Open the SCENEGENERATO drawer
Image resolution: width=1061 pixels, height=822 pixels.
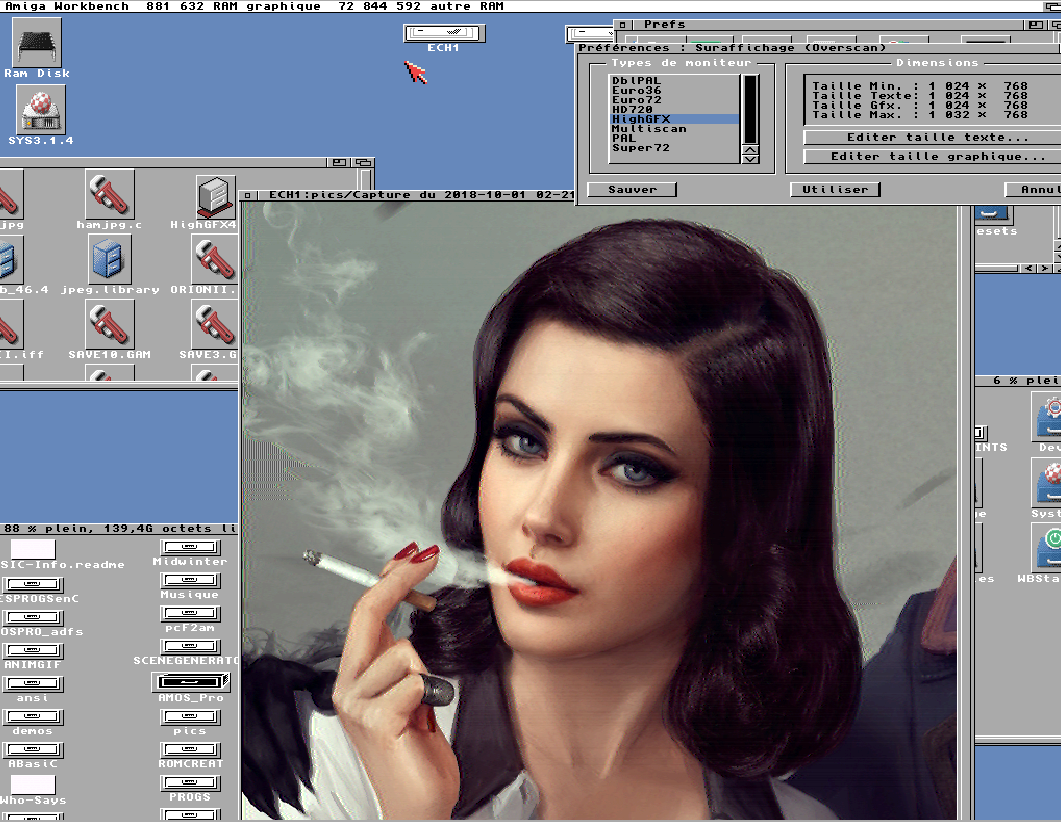click(x=189, y=646)
